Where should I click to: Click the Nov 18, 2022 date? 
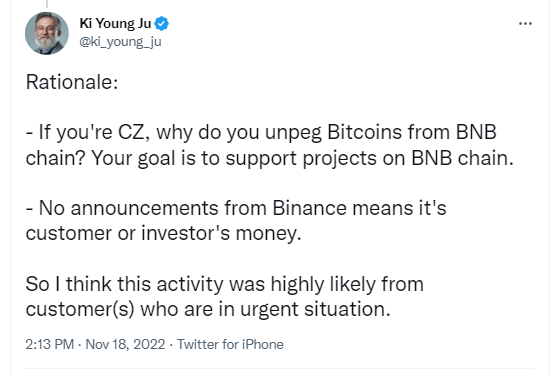[125, 344]
